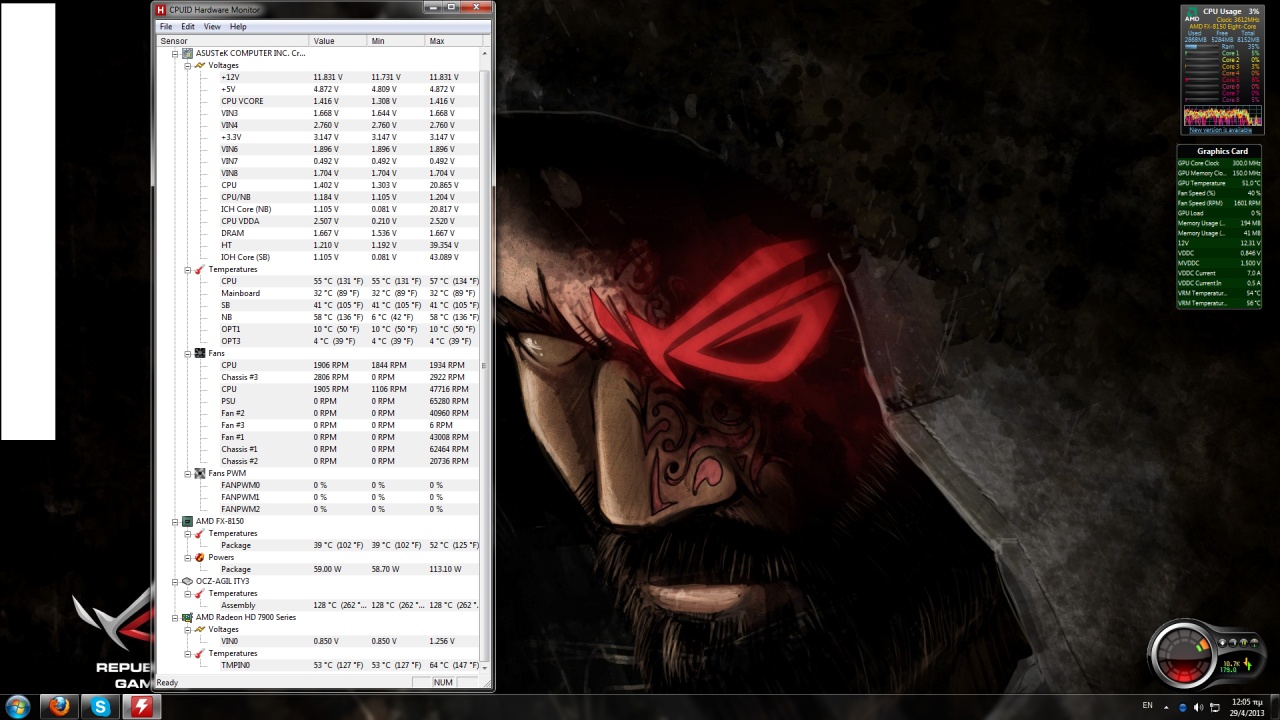Click the Core 1 usage bar
1280x720 pixels.
click(x=1201, y=53)
